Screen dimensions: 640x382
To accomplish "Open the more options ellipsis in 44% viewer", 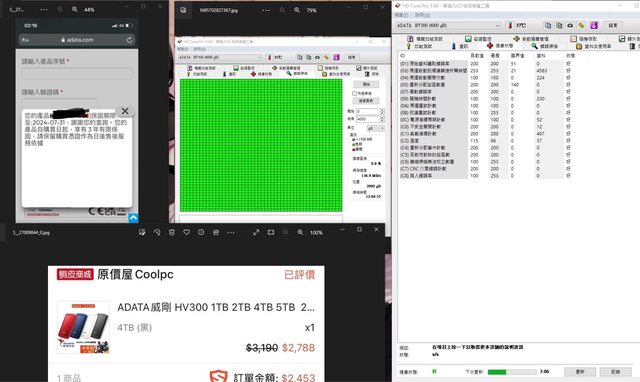I will (x=44, y=9).
